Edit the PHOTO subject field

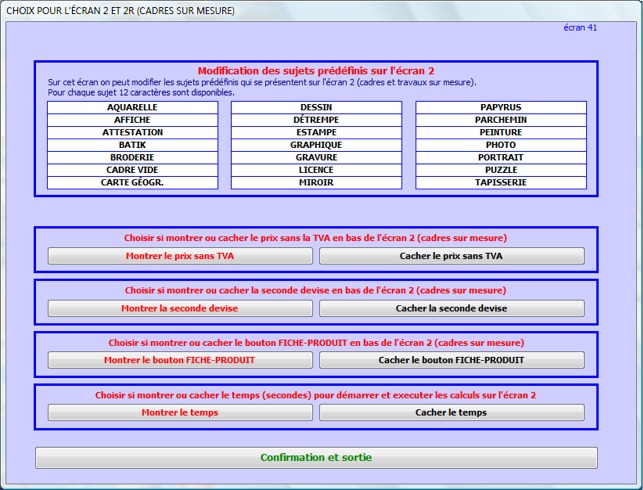501,145
